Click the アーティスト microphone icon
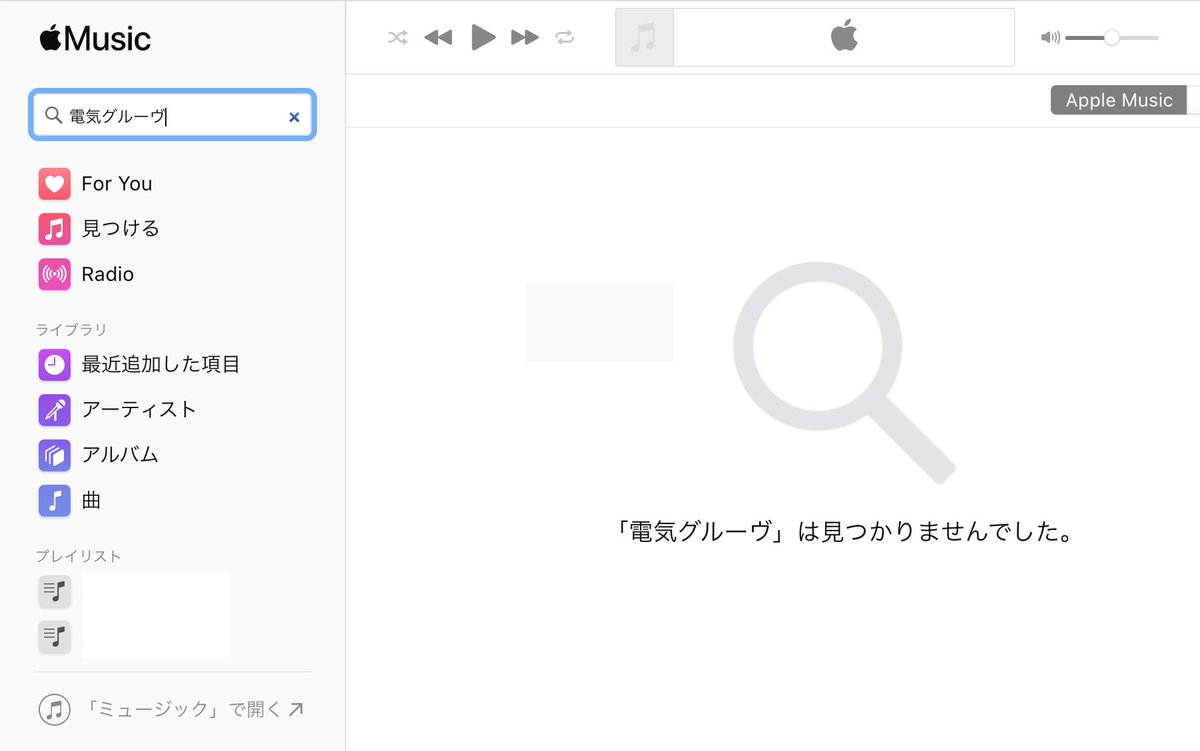 click(54, 410)
